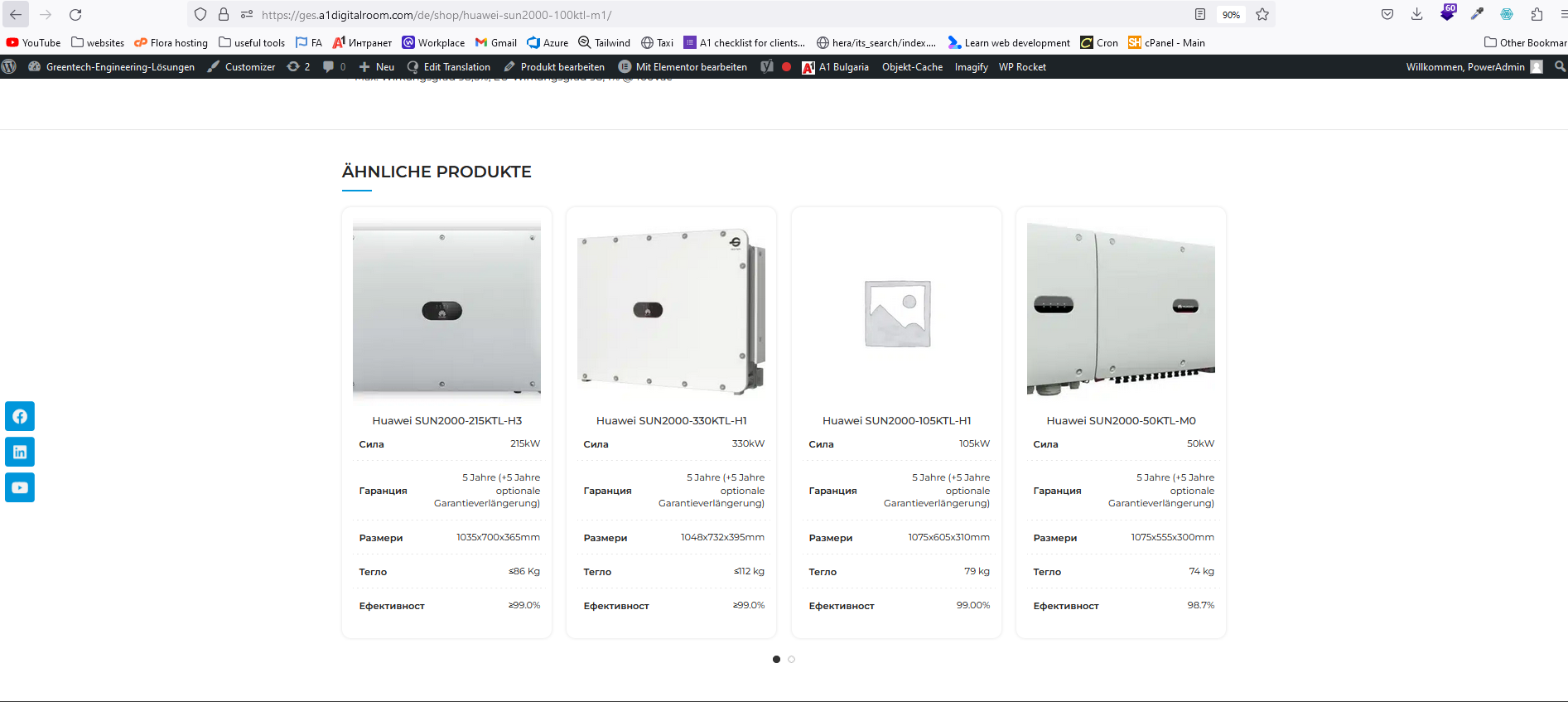Click the LinkedIn share icon

click(x=20, y=452)
